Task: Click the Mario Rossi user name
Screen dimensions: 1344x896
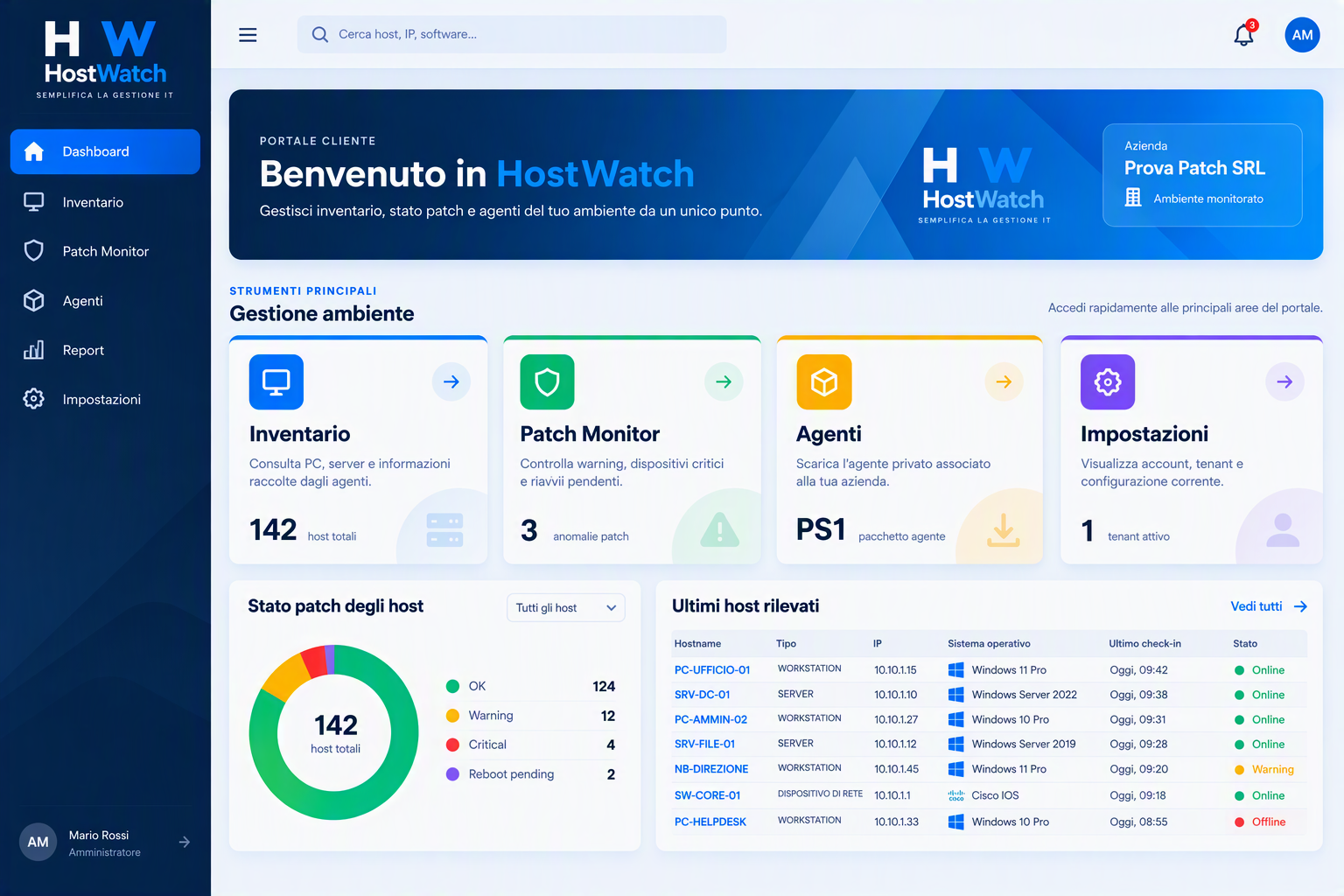Action: pyautogui.click(x=99, y=836)
